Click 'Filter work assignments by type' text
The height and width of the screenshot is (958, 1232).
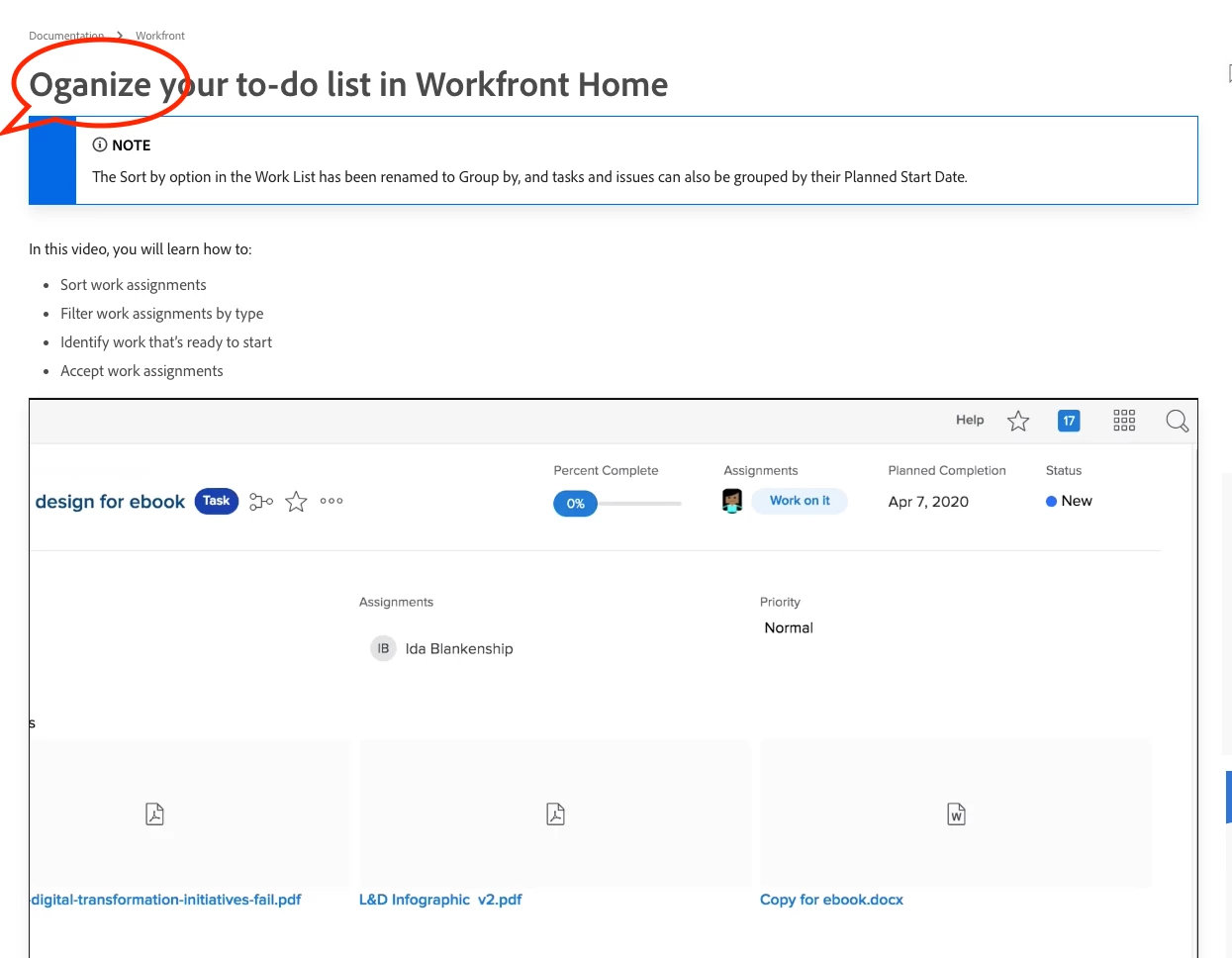162,314
